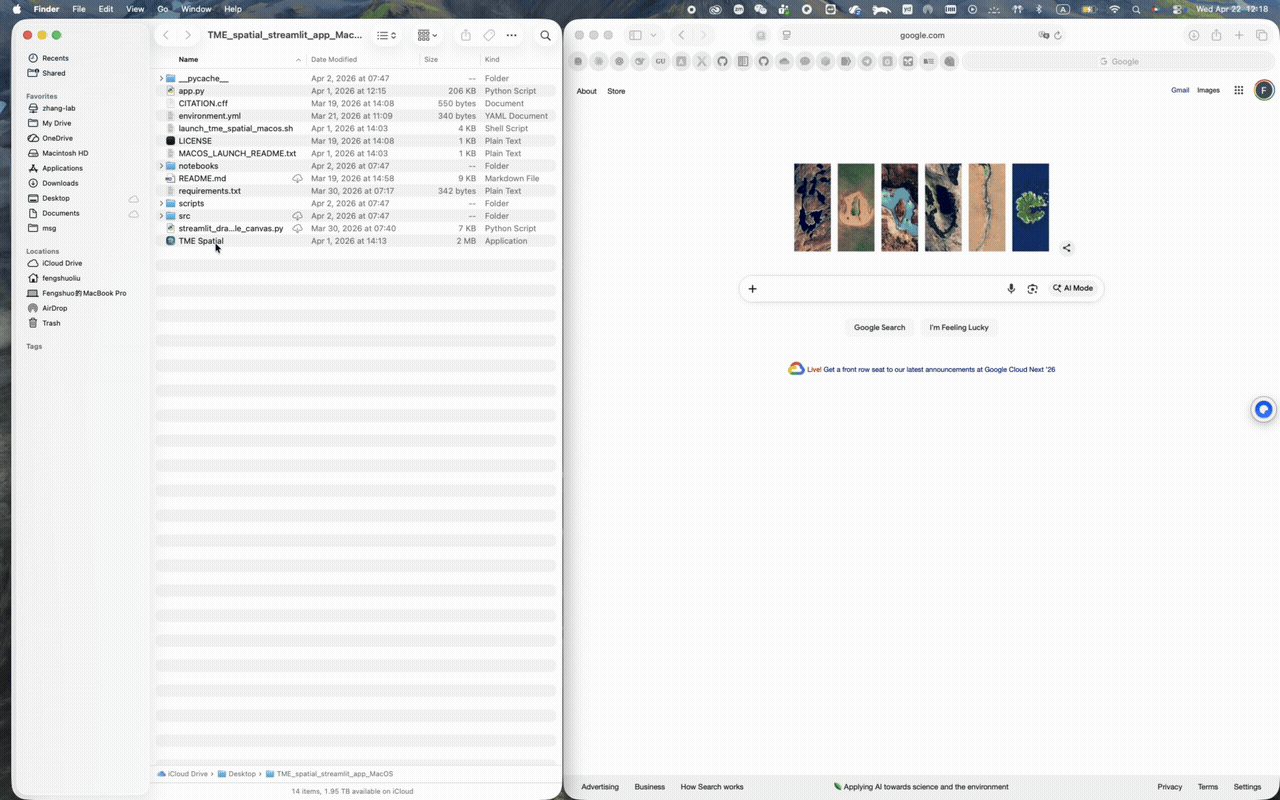Open the Go menu in the menu bar
Viewport: 1280px width, 800px height.
pyautogui.click(x=162, y=9)
